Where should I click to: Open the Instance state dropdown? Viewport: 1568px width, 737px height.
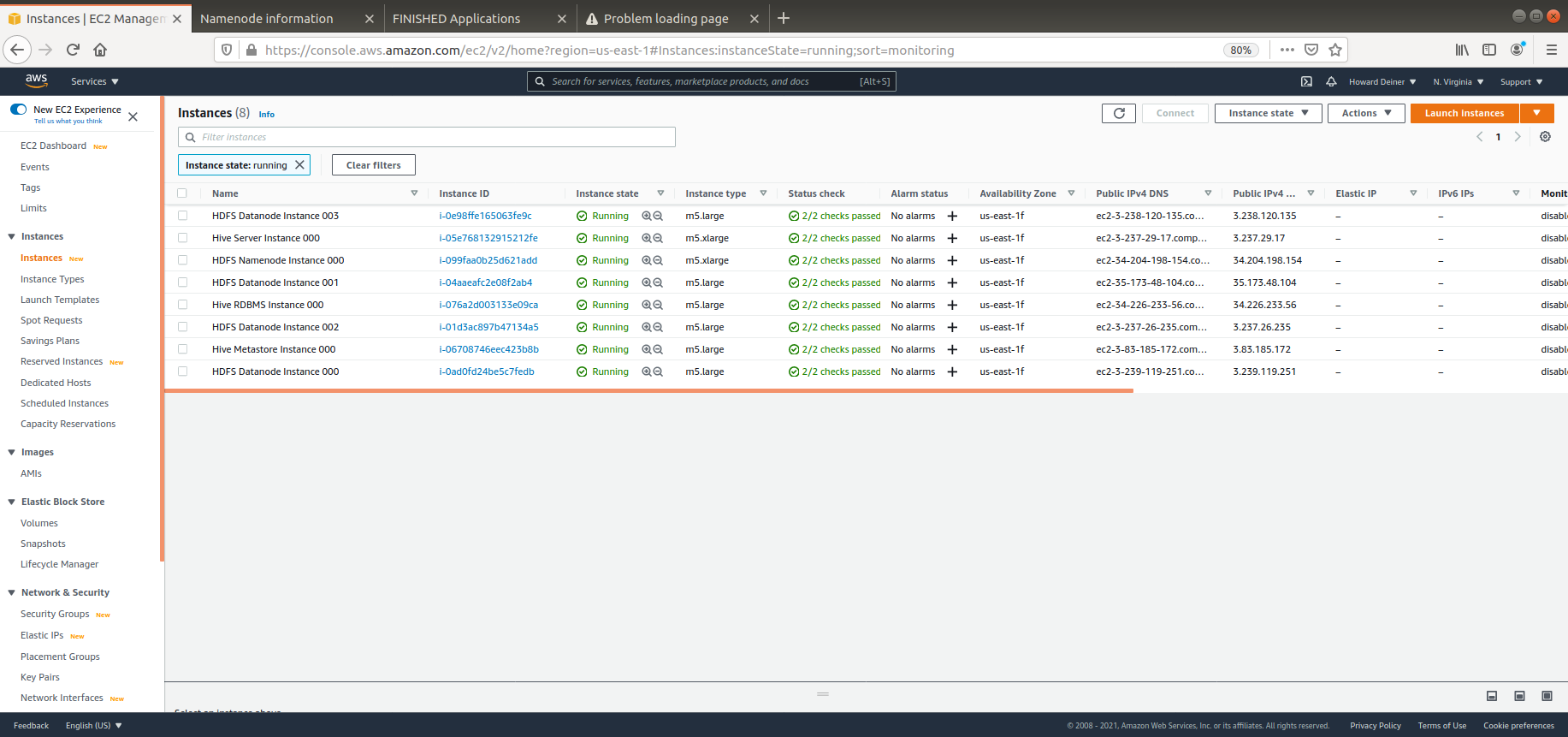1268,113
